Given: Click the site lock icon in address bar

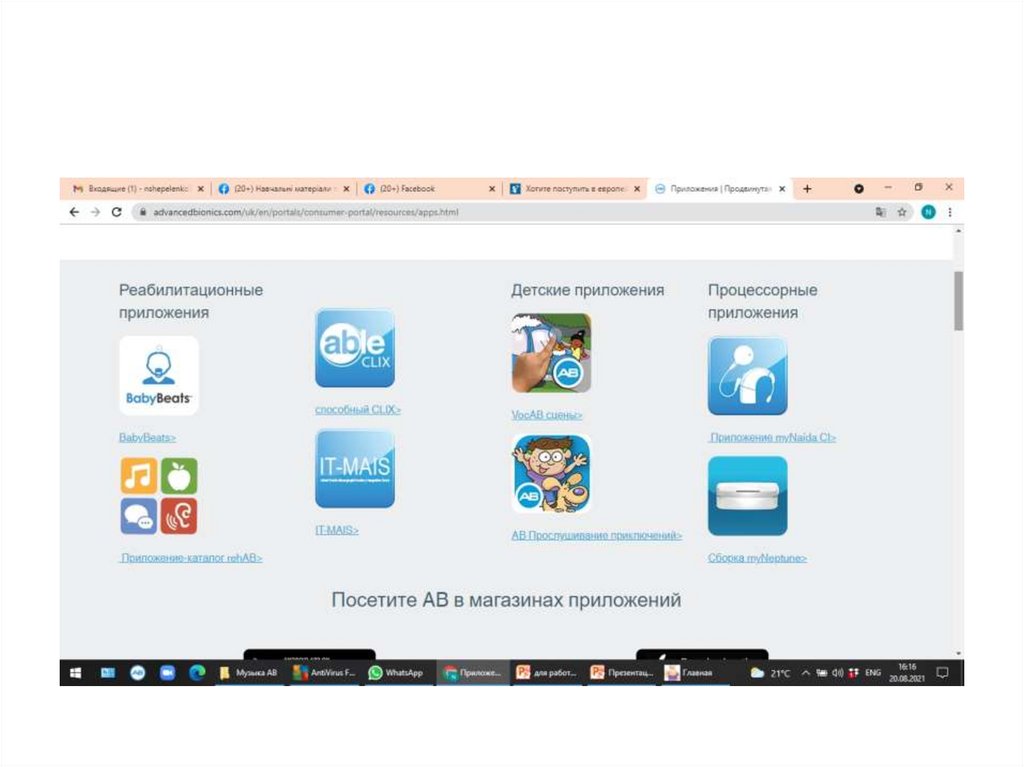Looking at the screenshot, I should click(142, 212).
